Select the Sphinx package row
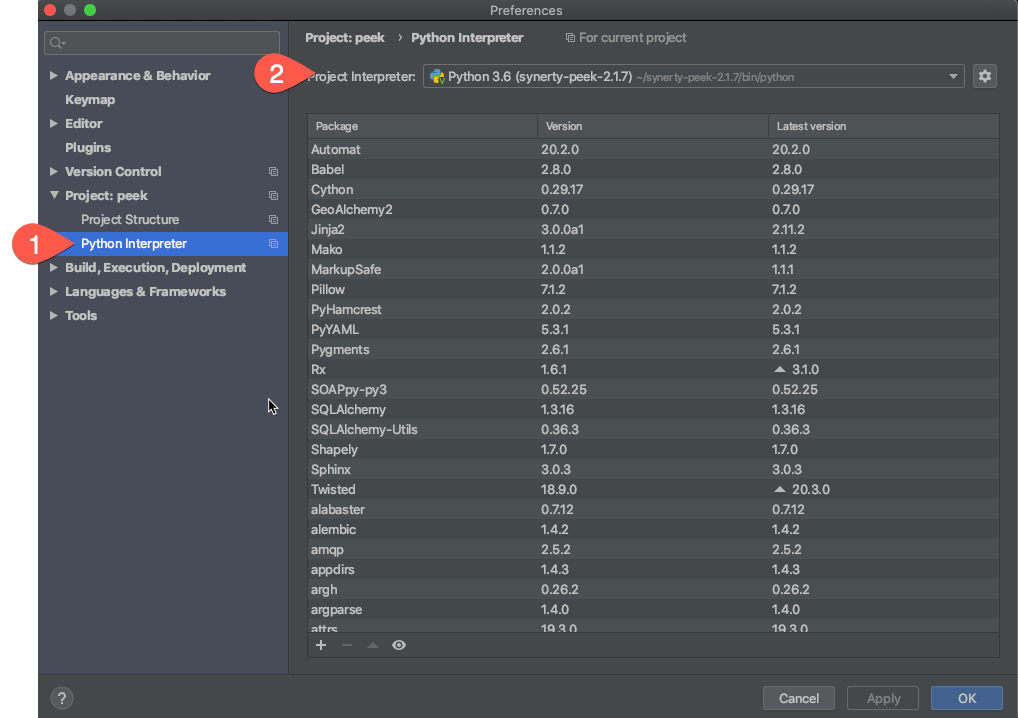 pos(653,469)
